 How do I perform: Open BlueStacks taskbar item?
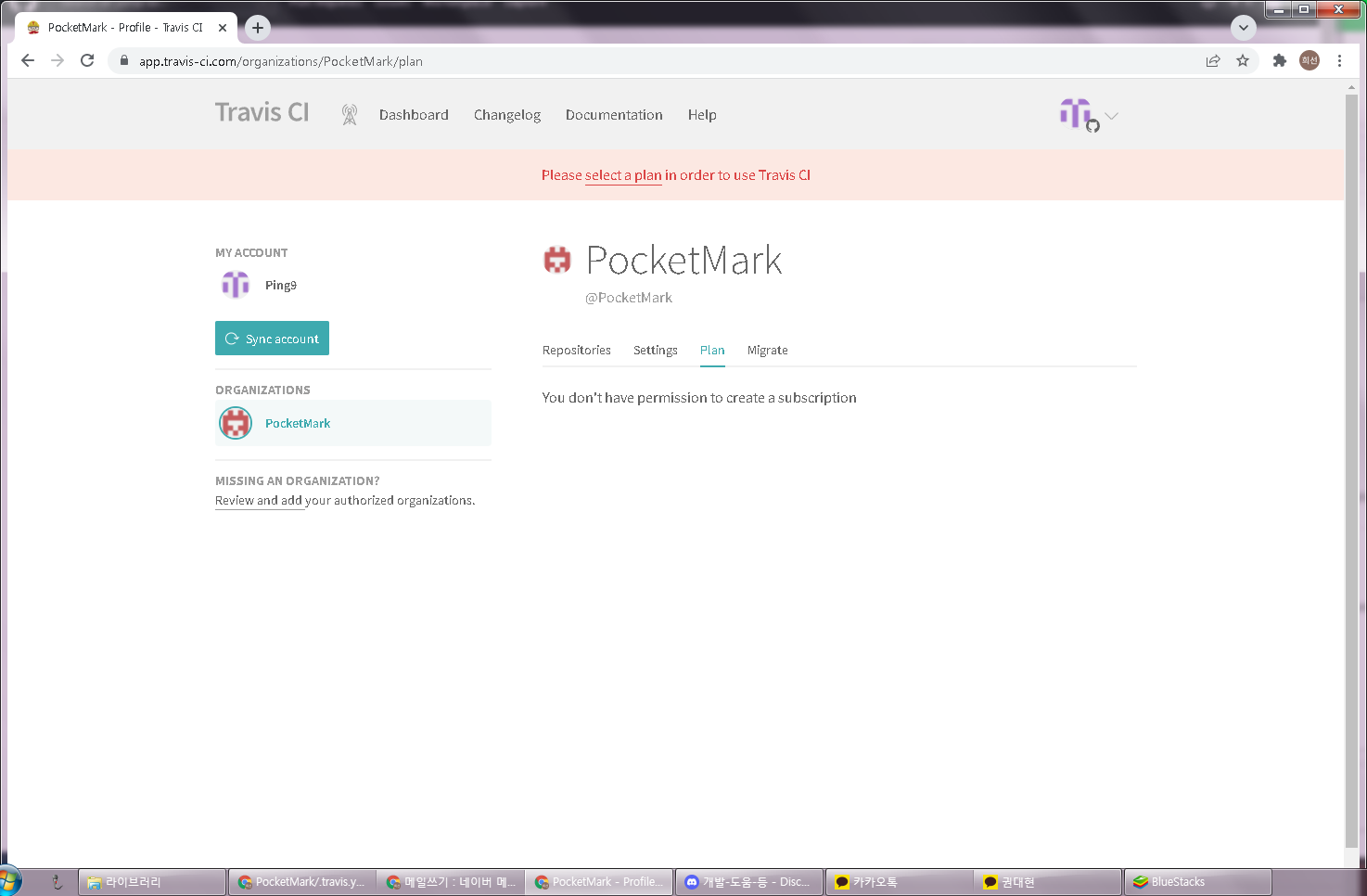coord(1198,882)
